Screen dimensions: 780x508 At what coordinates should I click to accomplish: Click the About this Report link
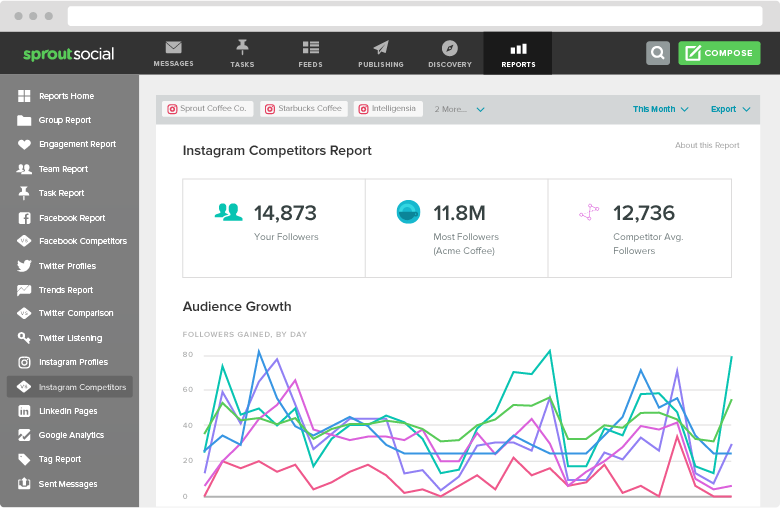pos(707,145)
